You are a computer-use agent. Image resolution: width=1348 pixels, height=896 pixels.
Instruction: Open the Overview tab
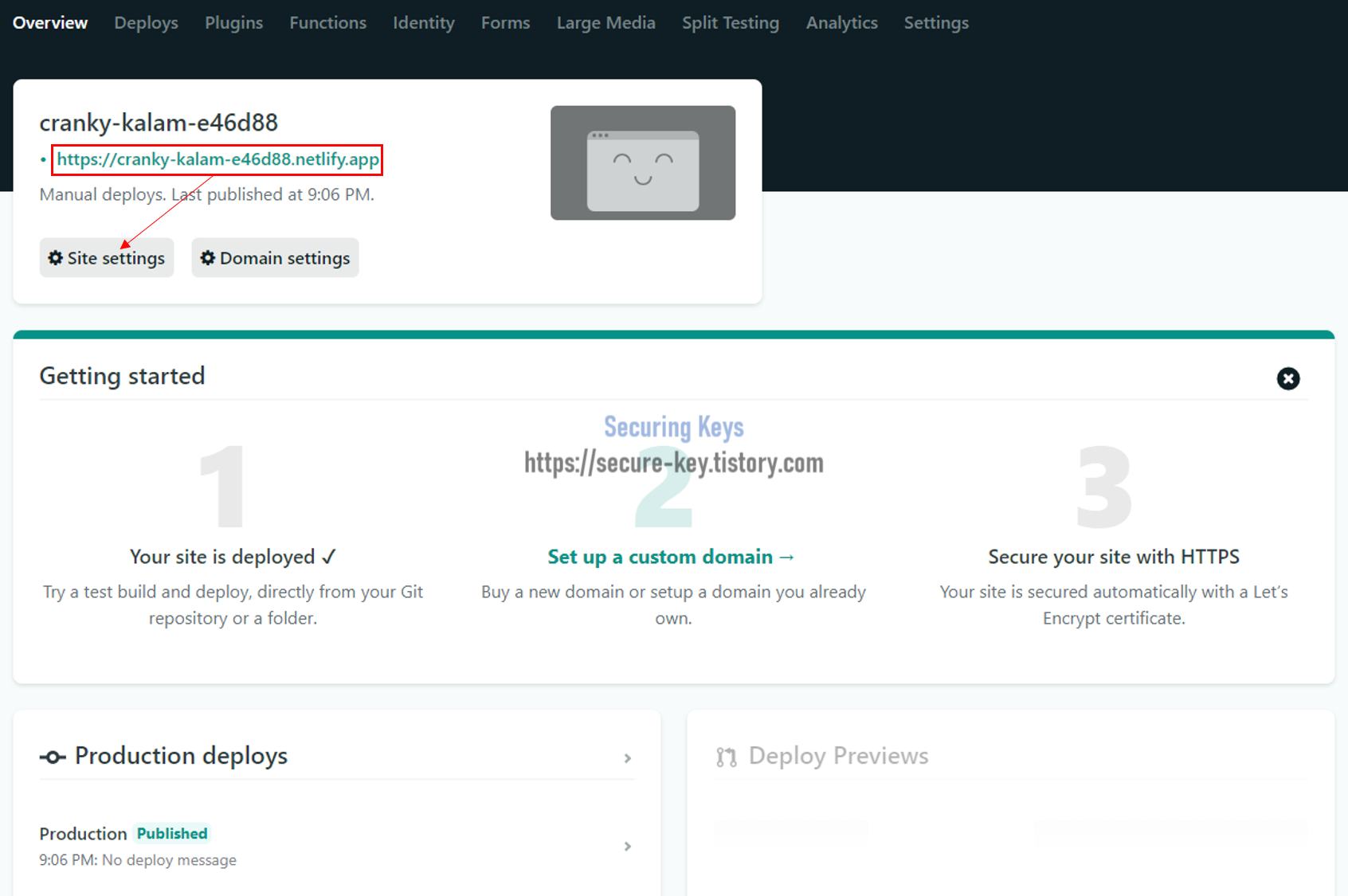tap(49, 23)
